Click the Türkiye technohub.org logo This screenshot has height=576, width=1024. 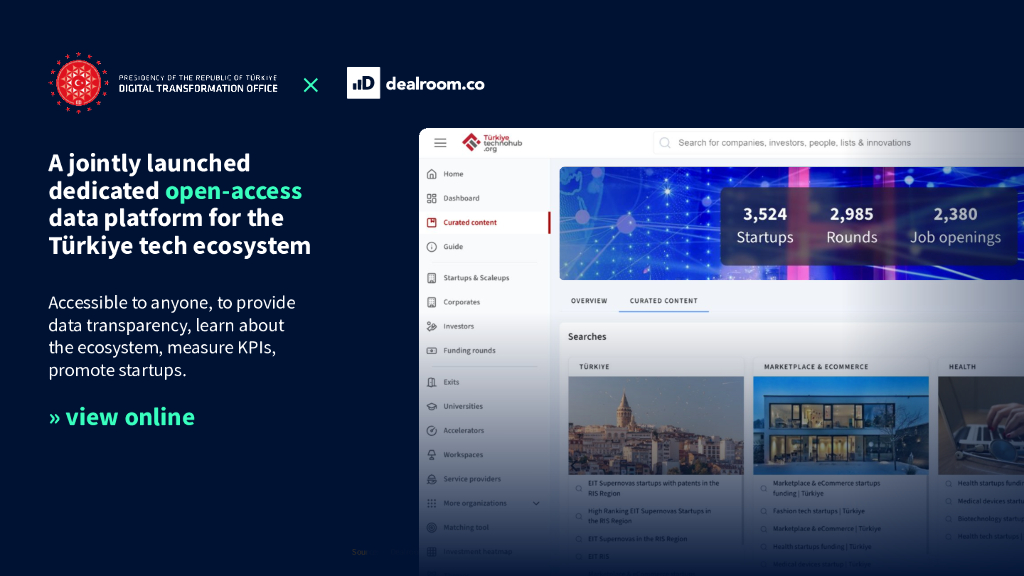(x=492, y=142)
